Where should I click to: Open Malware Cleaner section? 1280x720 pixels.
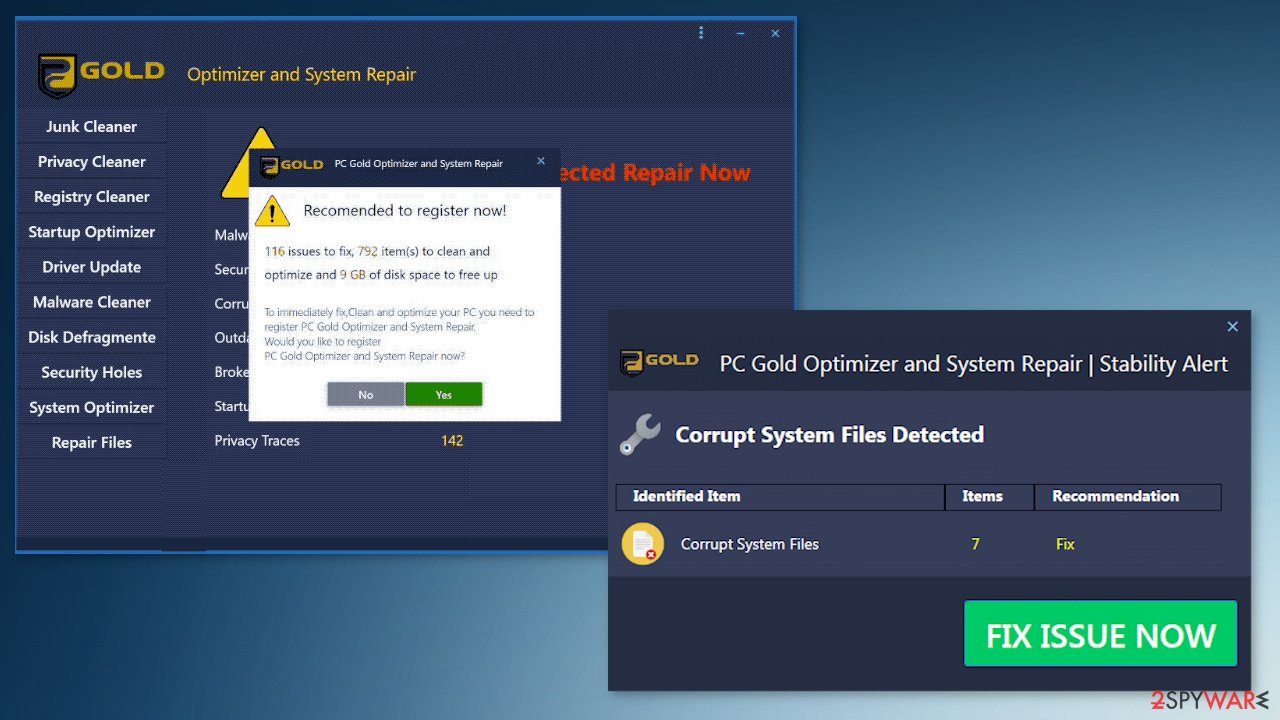point(91,302)
